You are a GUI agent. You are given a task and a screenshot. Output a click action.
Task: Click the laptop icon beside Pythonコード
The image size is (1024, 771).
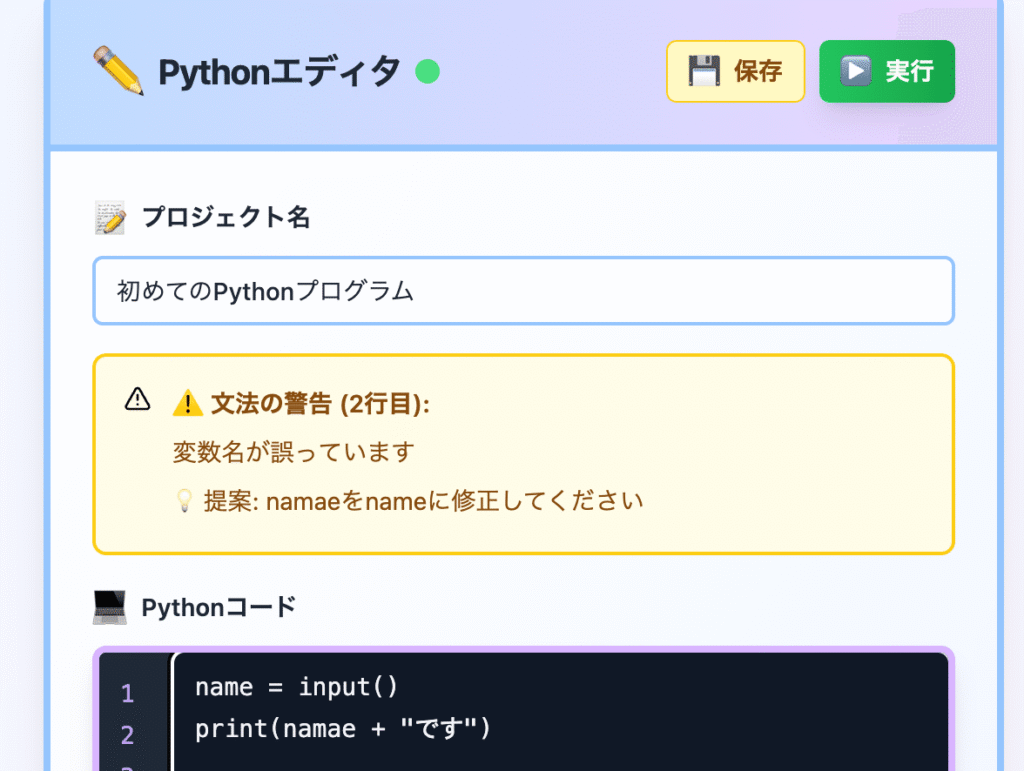click(x=110, y=607)
